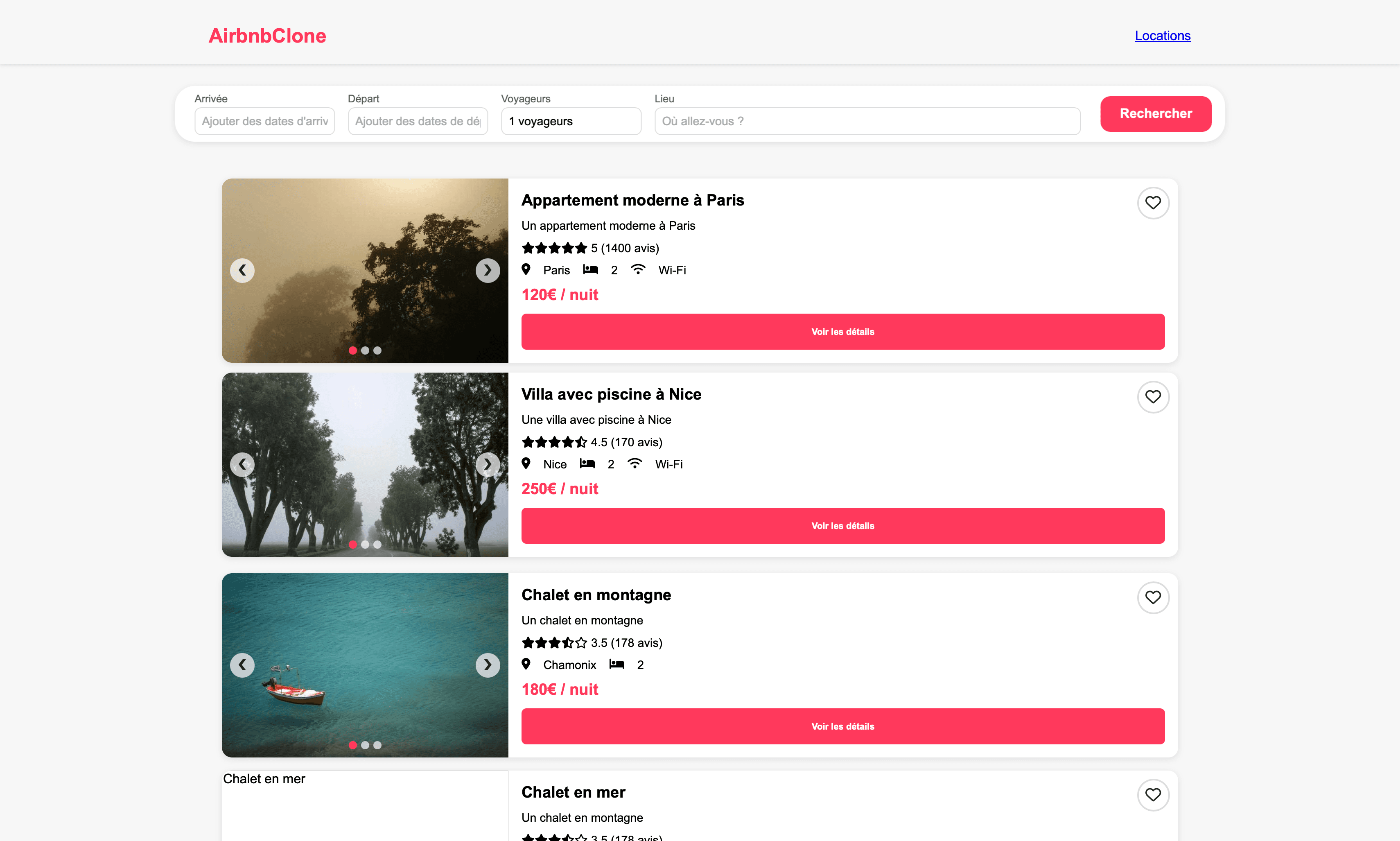Click the 'Villa avec piscine à Nice' title

point(611,394)
